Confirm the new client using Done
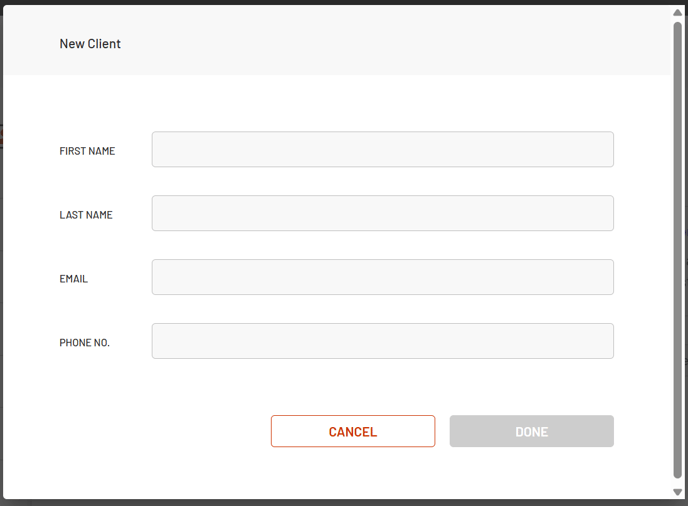The image size is (688, 506). pos(531,431)
